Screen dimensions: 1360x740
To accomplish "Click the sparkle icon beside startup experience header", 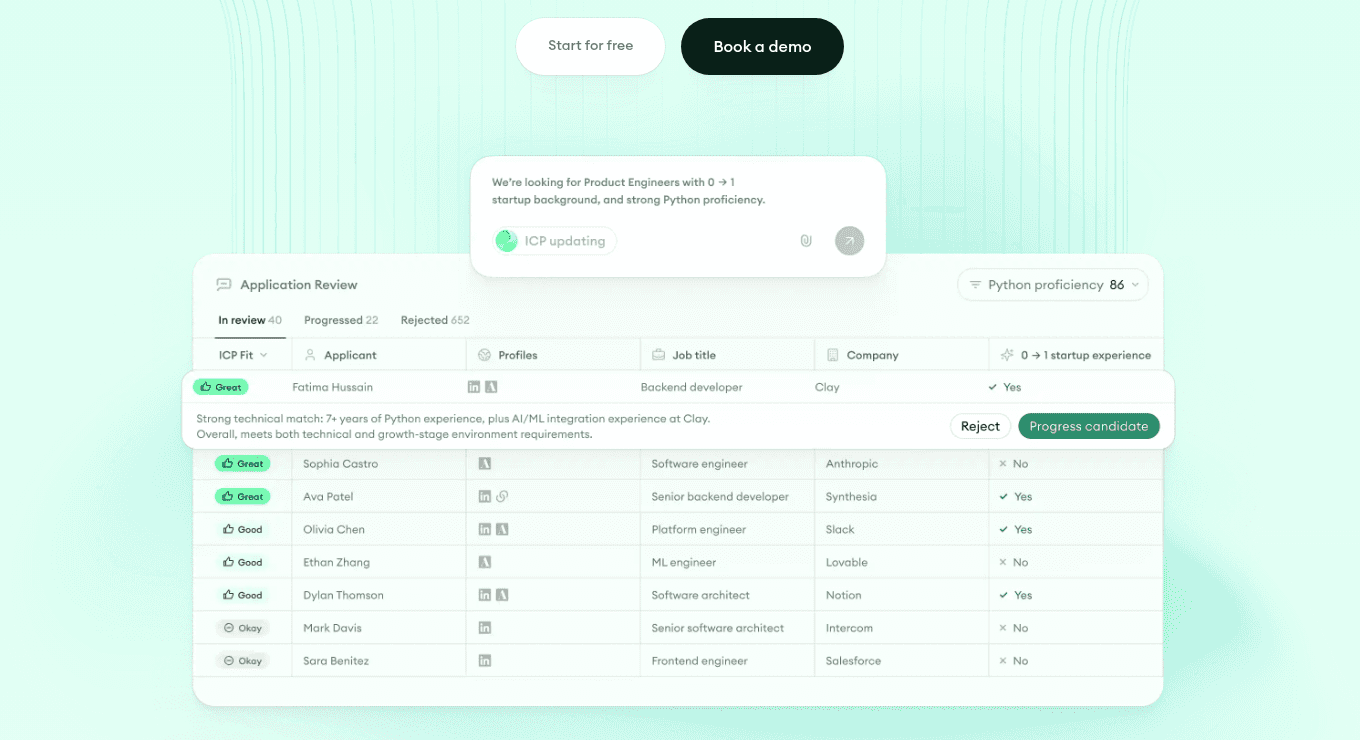I will [1007, 355].
